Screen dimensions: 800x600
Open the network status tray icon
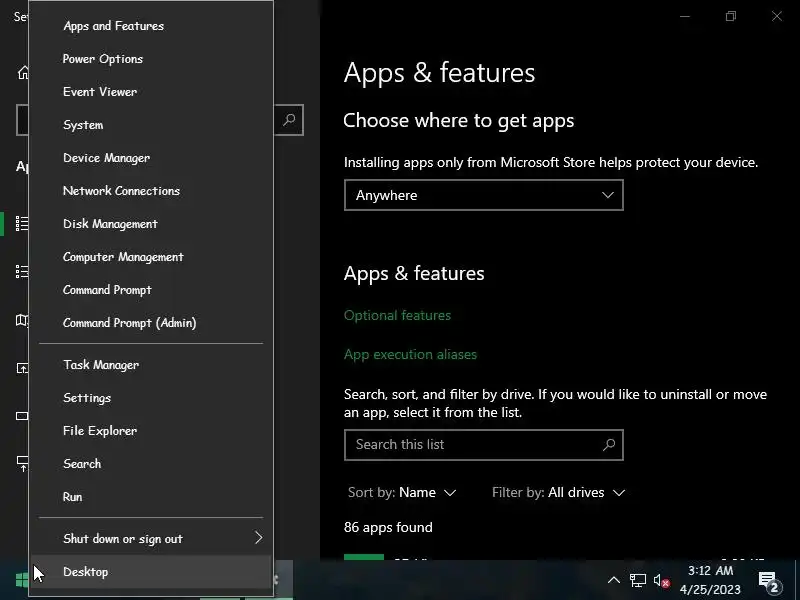637,580
